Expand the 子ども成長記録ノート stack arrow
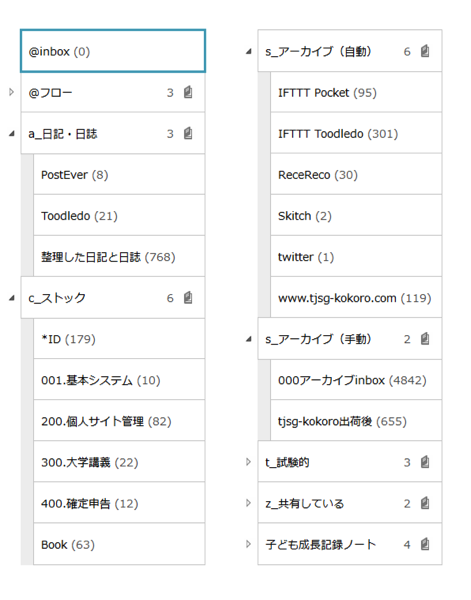 click(248, 544)
